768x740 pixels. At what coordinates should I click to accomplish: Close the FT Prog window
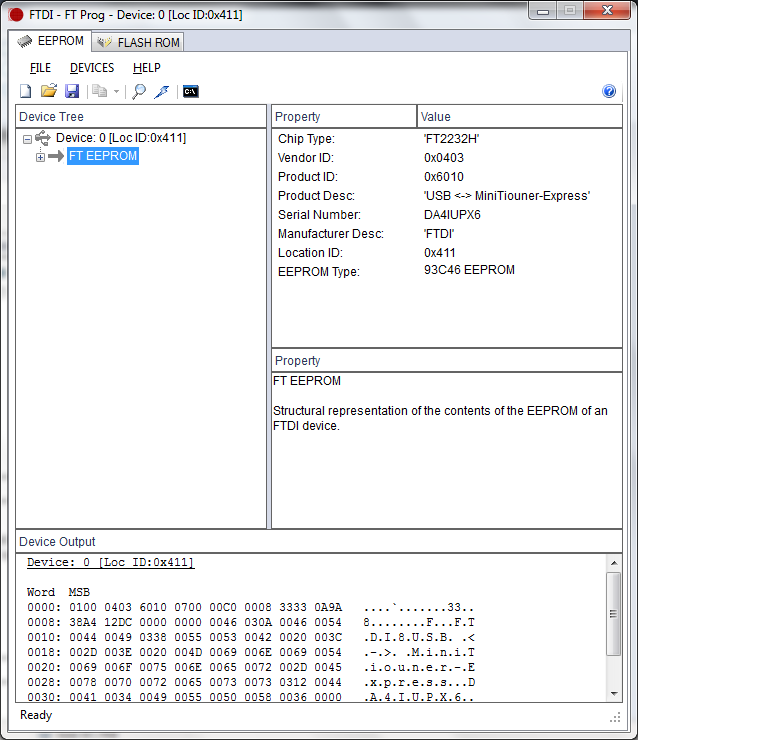(x=607, y=10)
